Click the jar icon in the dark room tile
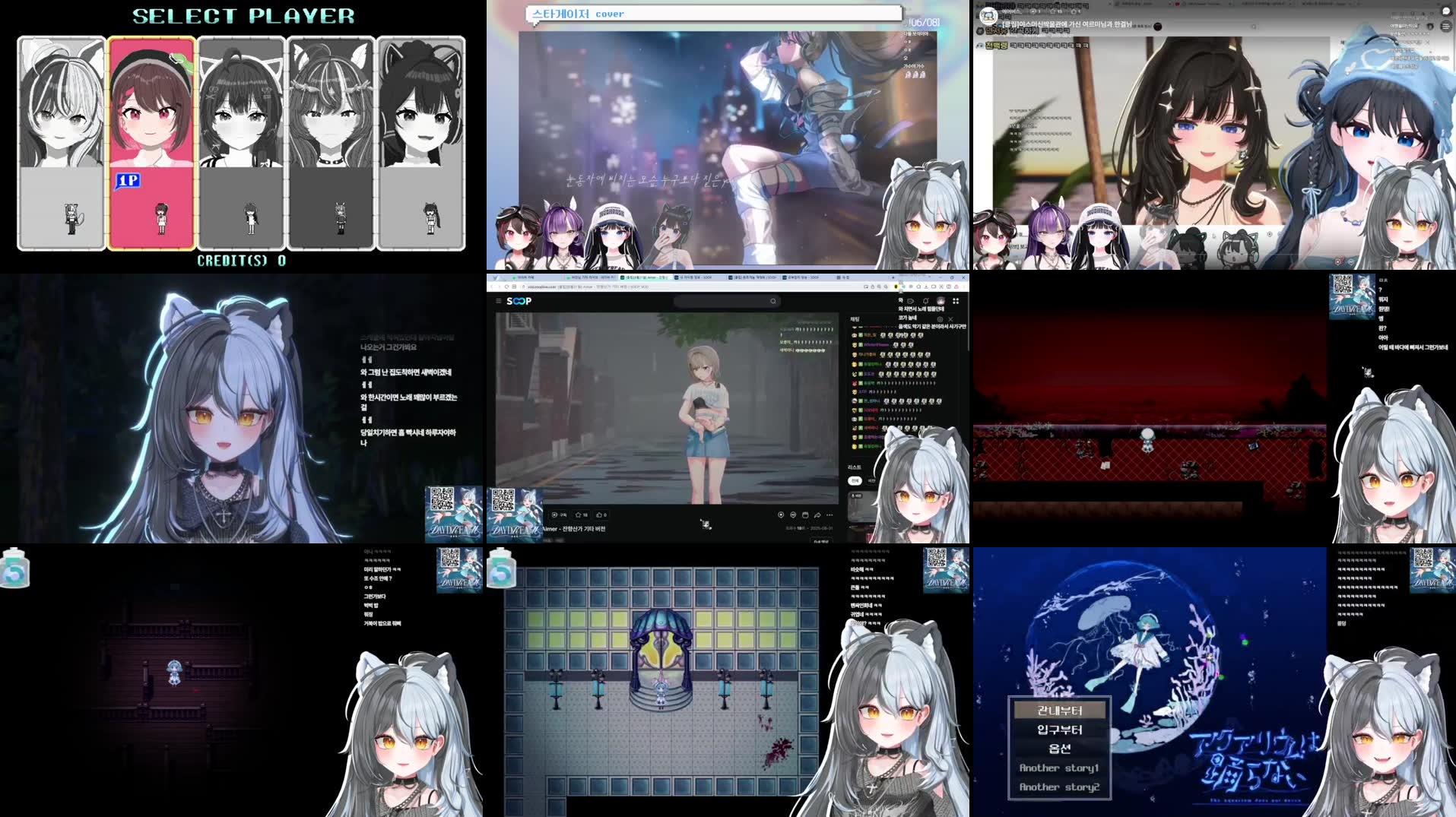The height and width of the screenshot is (817, 1456). tap(15, 568)
